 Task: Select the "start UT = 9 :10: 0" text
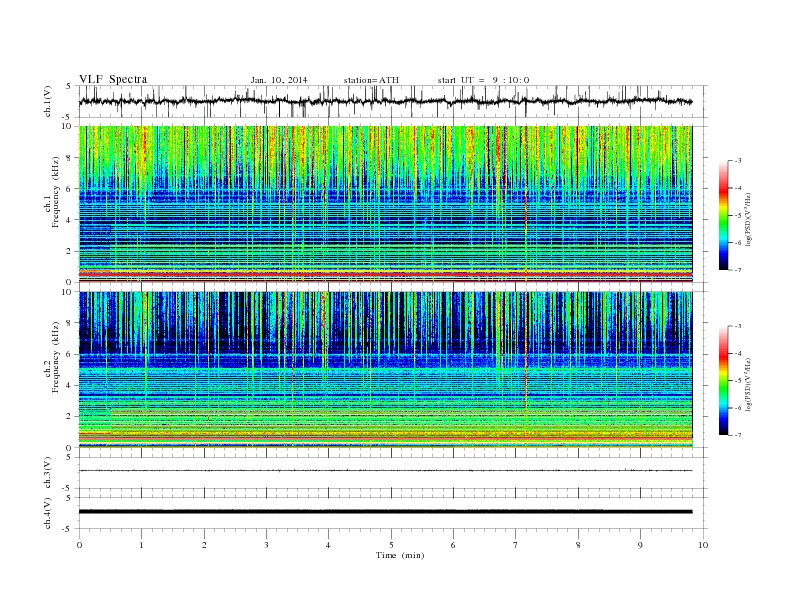pos(483,80)
